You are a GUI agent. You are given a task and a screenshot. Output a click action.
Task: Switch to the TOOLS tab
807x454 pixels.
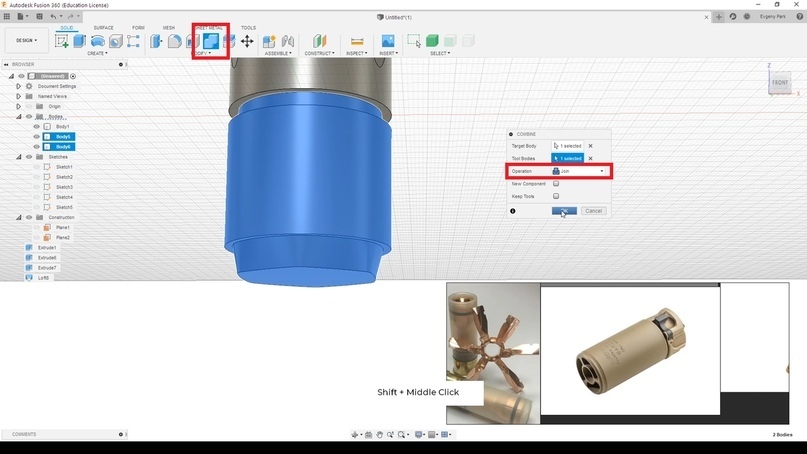pos(248,28)
